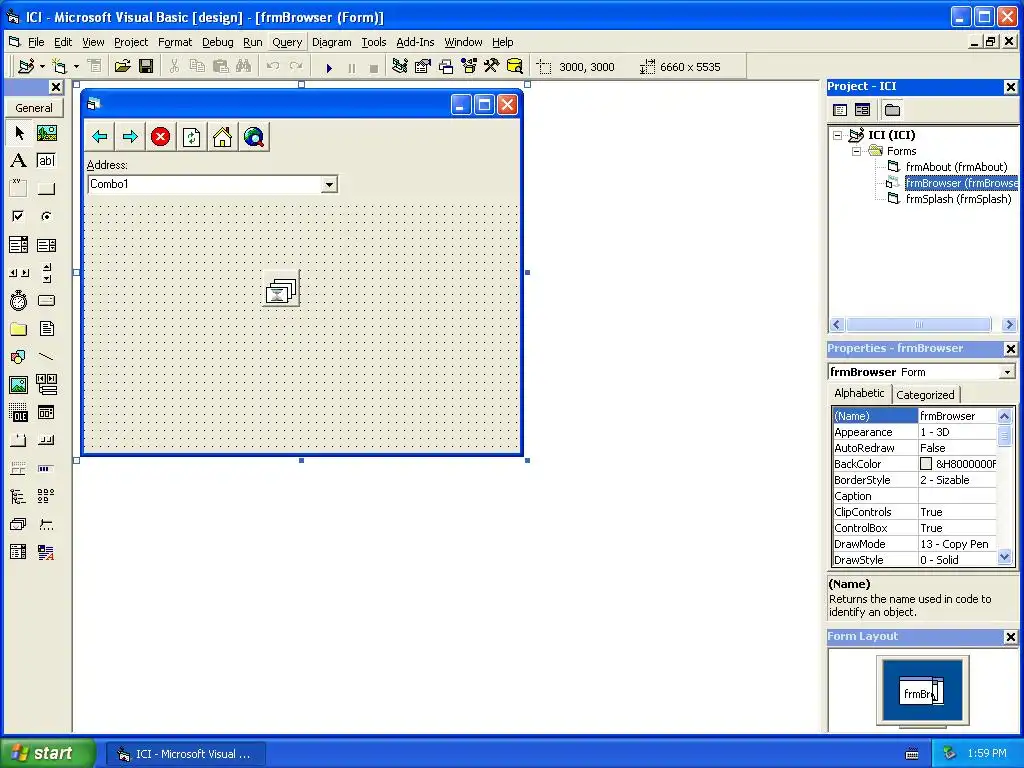
Task: Select the OptionButton control tool
Action: click(x=46, y=216)
